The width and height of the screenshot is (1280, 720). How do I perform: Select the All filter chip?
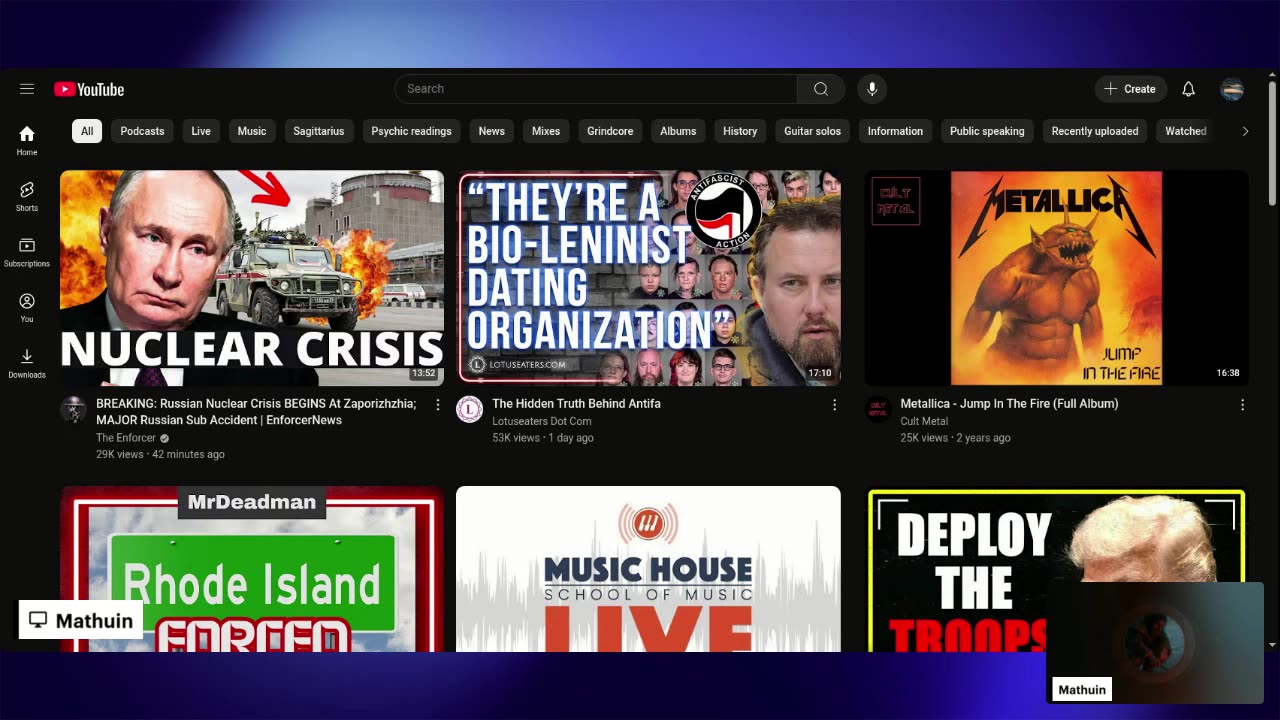[x=87, y=131]
